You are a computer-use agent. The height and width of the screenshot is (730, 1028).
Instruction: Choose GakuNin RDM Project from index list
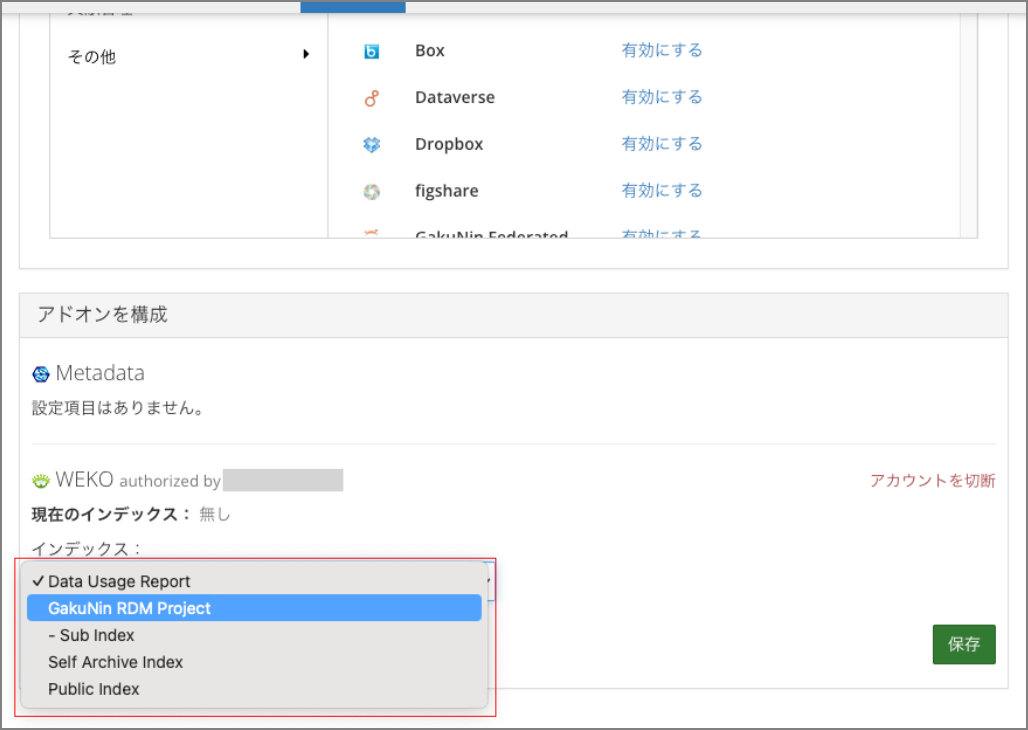[x=129, y=608]
